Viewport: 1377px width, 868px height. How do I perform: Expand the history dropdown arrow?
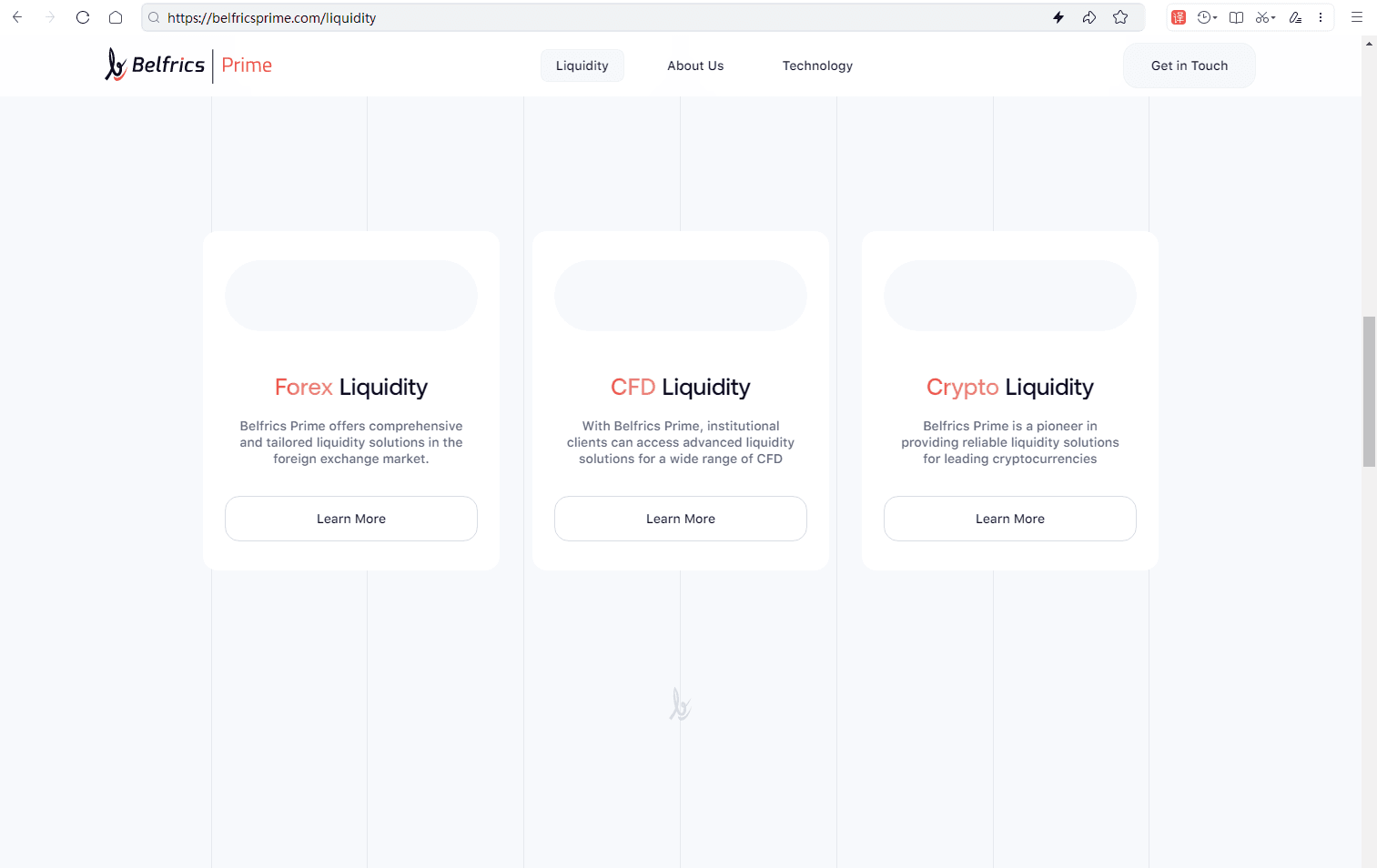pos(1215,18)
